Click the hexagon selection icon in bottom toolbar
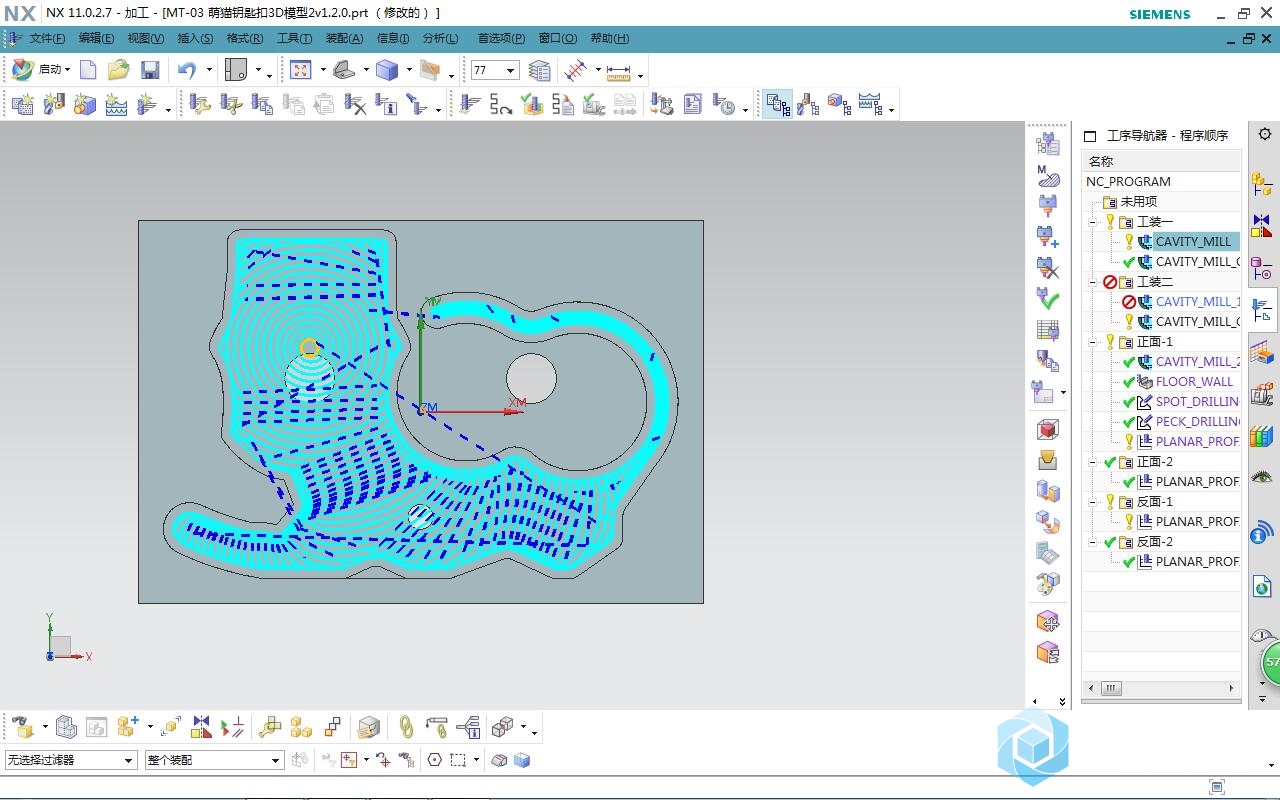The image size is (1280, 800). [434, 760]
